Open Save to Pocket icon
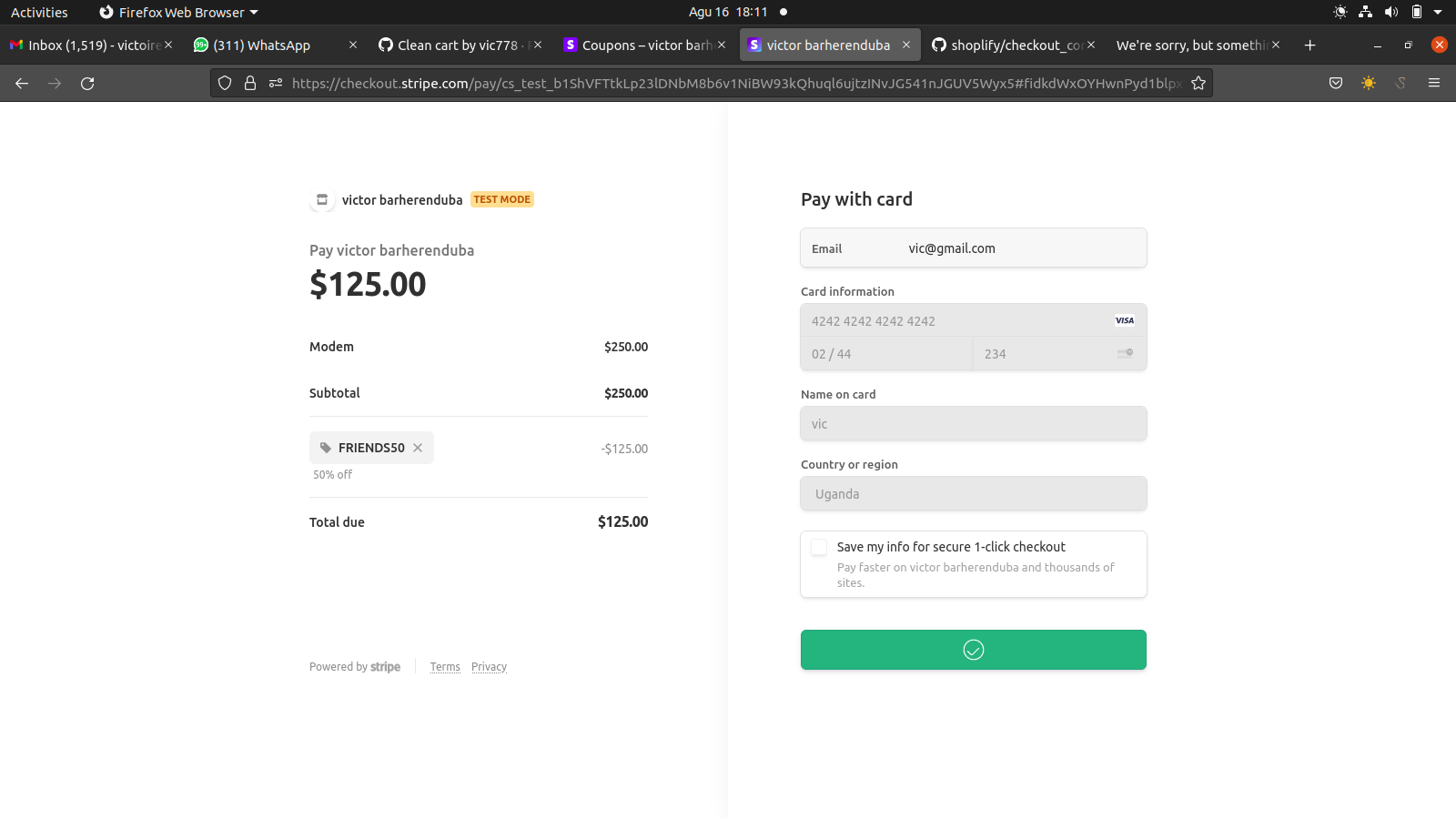 (1336, 83)
